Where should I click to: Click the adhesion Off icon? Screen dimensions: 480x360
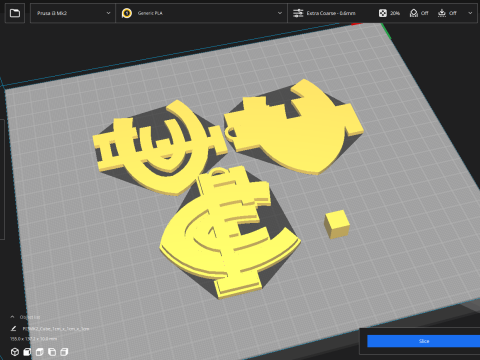(x=442, y=13)
